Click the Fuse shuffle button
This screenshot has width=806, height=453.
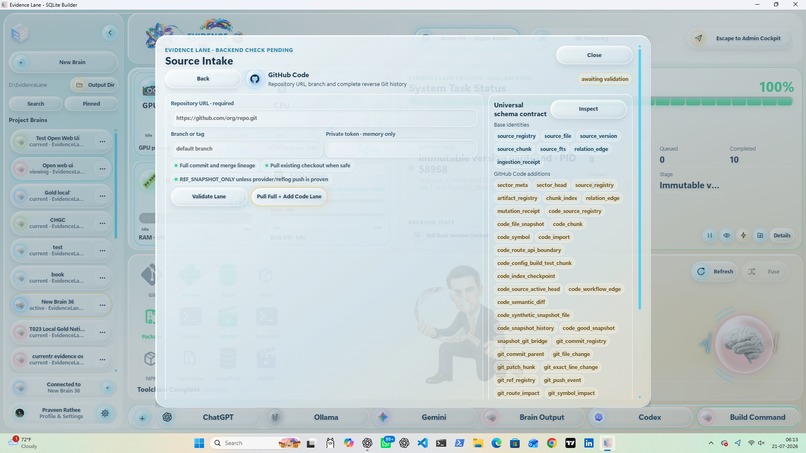(765, 271)
